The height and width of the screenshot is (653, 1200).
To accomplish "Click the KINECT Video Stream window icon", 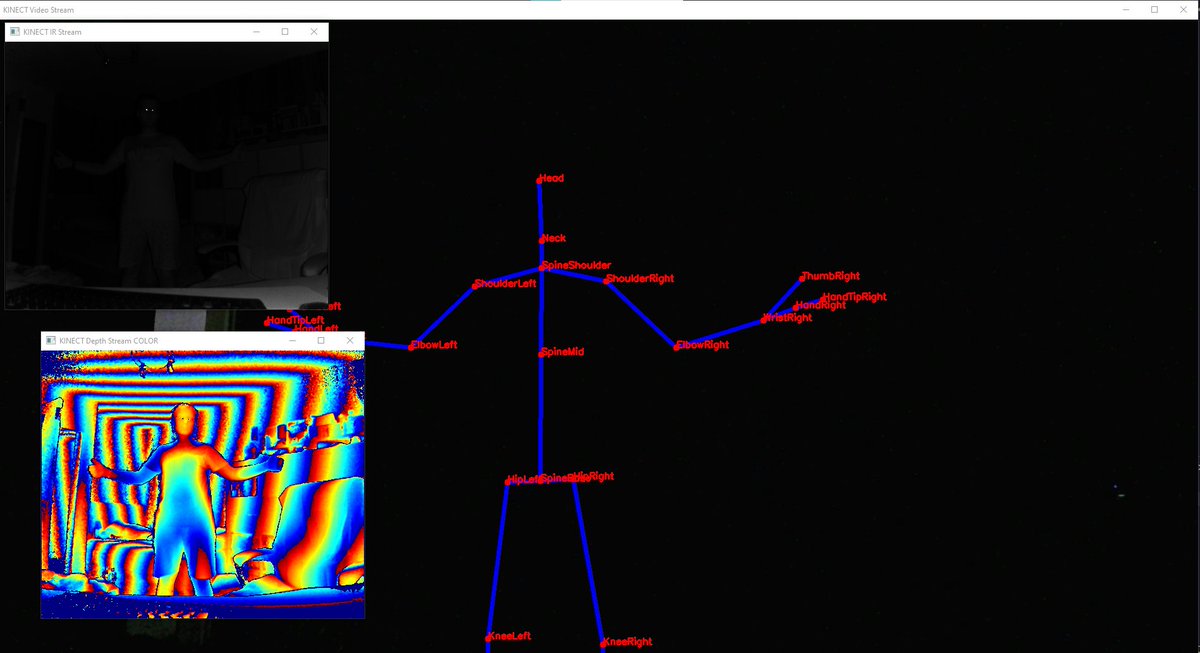I will tap(7, 9).
